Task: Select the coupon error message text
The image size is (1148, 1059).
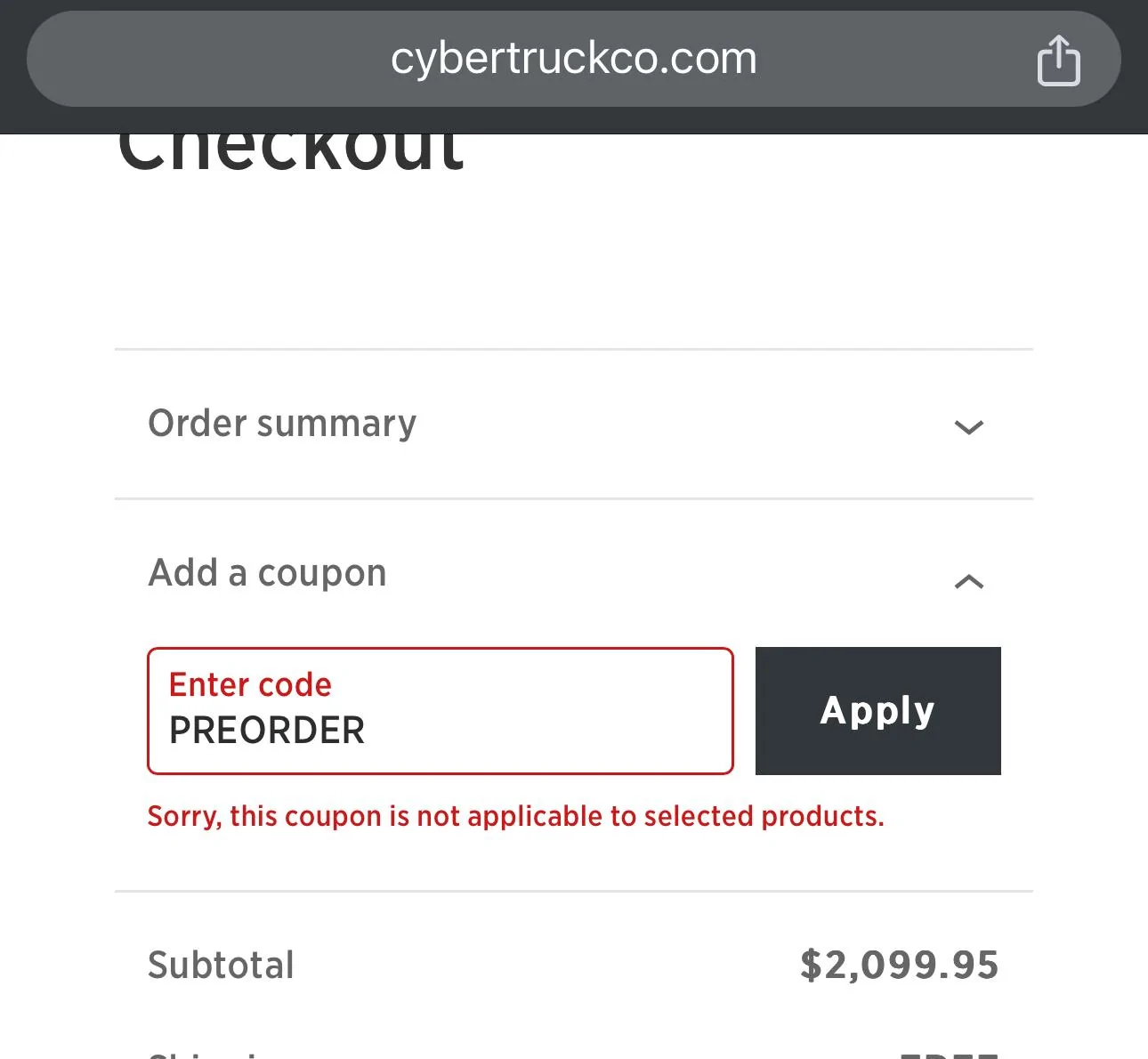Action: (x=516, y=815)
